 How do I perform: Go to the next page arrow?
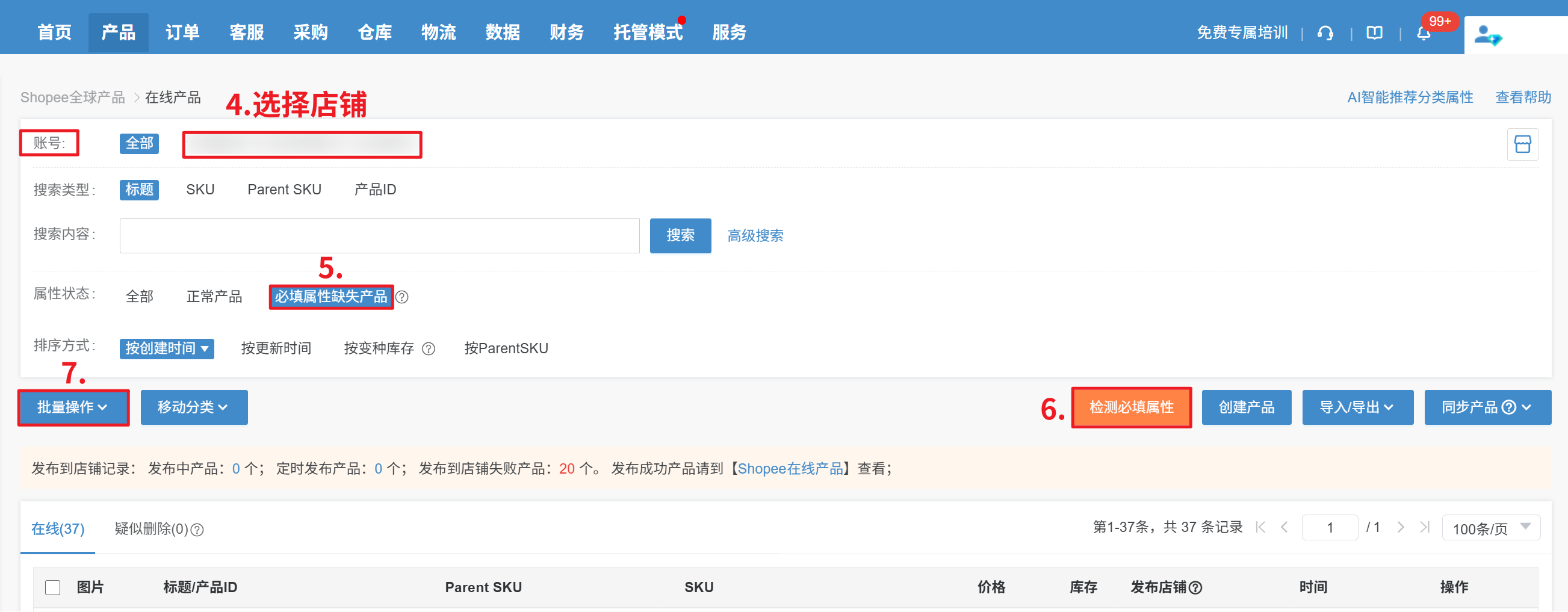1400,527
